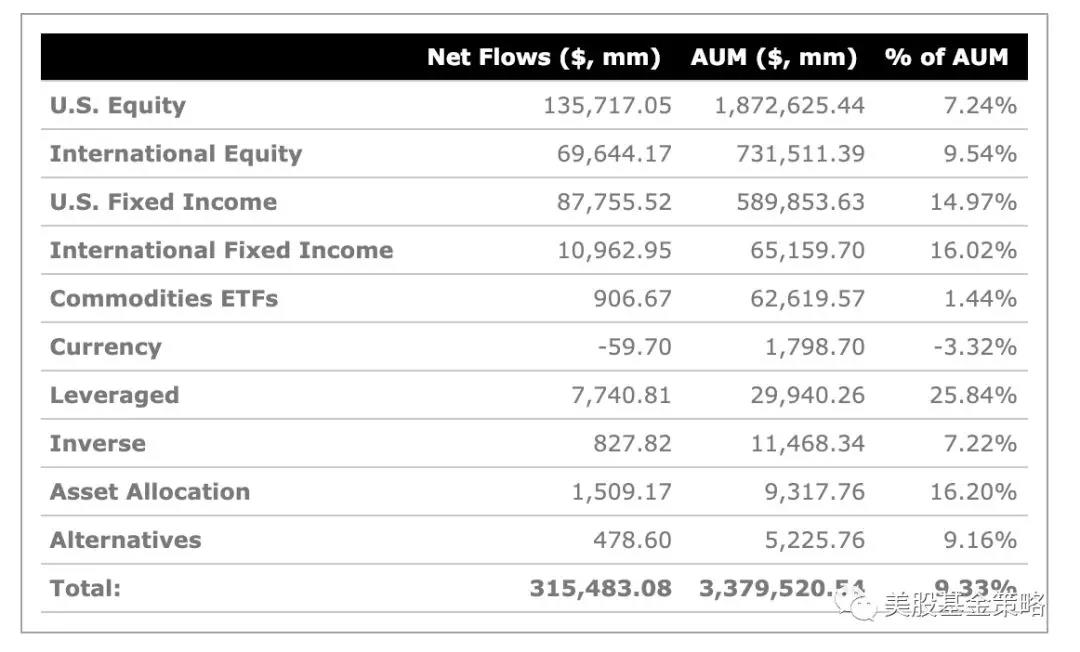
Task: Select the Commodities ETFs row label
Action: 164,299
